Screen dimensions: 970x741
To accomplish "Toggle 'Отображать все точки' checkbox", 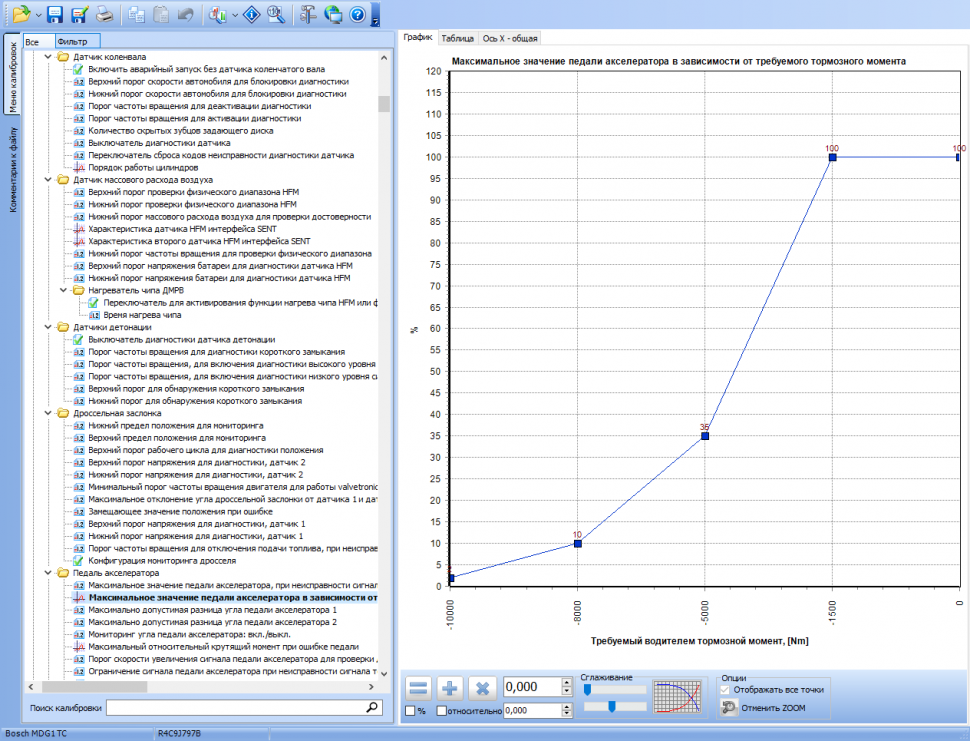I will click(726, 689).
